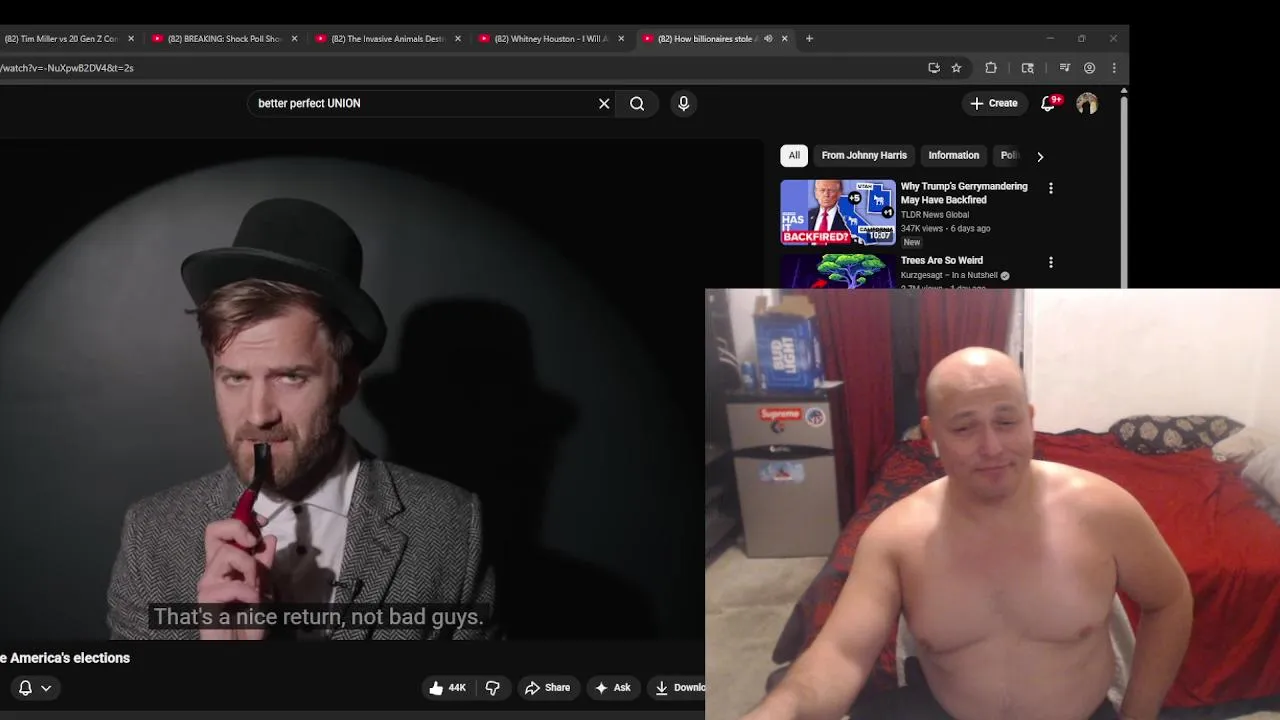This screenshot has height=720, width=1280.
Task: Dislike the video with thumbs down
Action: tap(492, 688)
